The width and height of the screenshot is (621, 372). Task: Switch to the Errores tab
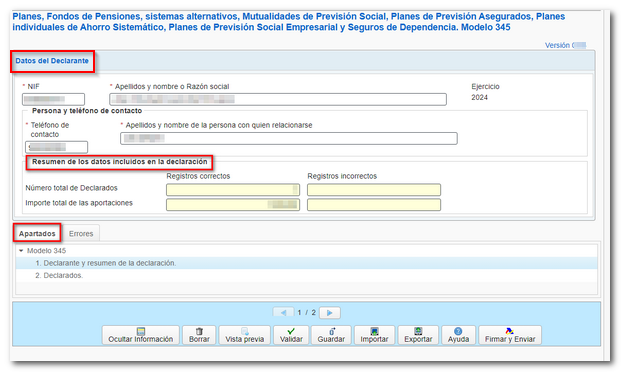pyautogui.click(x=81, y=234)
